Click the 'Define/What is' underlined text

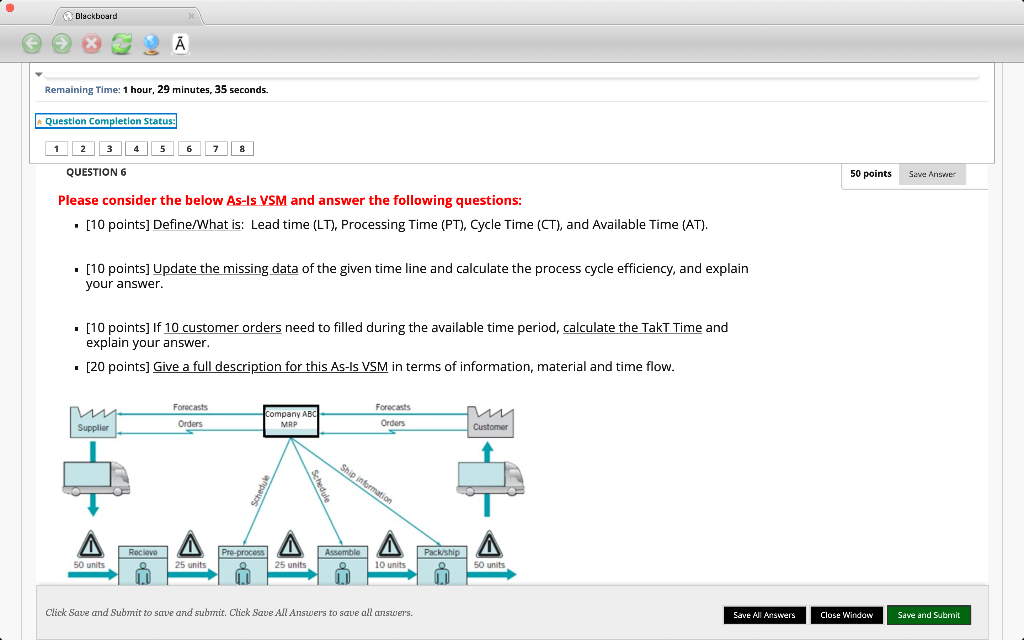[x=197, y=225]
